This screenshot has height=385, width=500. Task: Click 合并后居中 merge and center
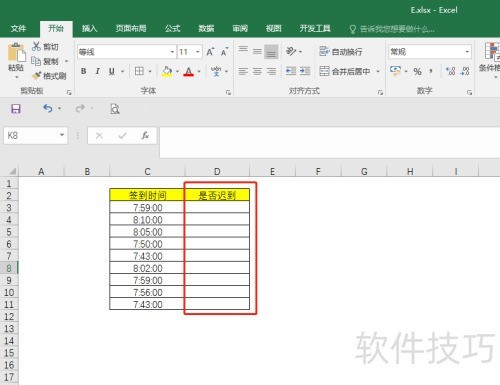[345, 71]
